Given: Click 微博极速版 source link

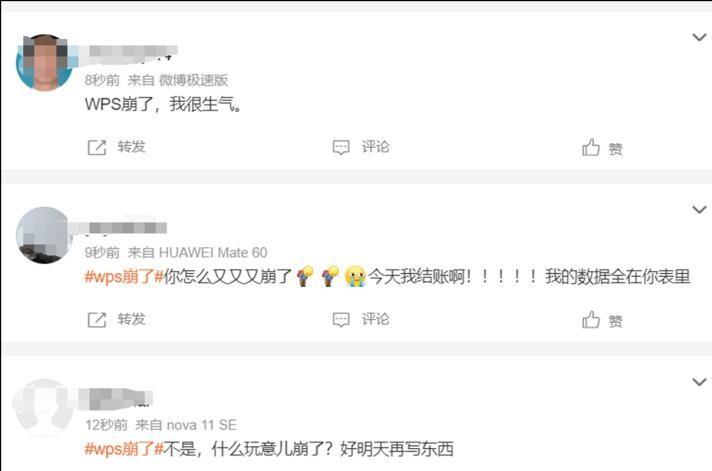Looking at the screenshot, I should coord(193,80).
